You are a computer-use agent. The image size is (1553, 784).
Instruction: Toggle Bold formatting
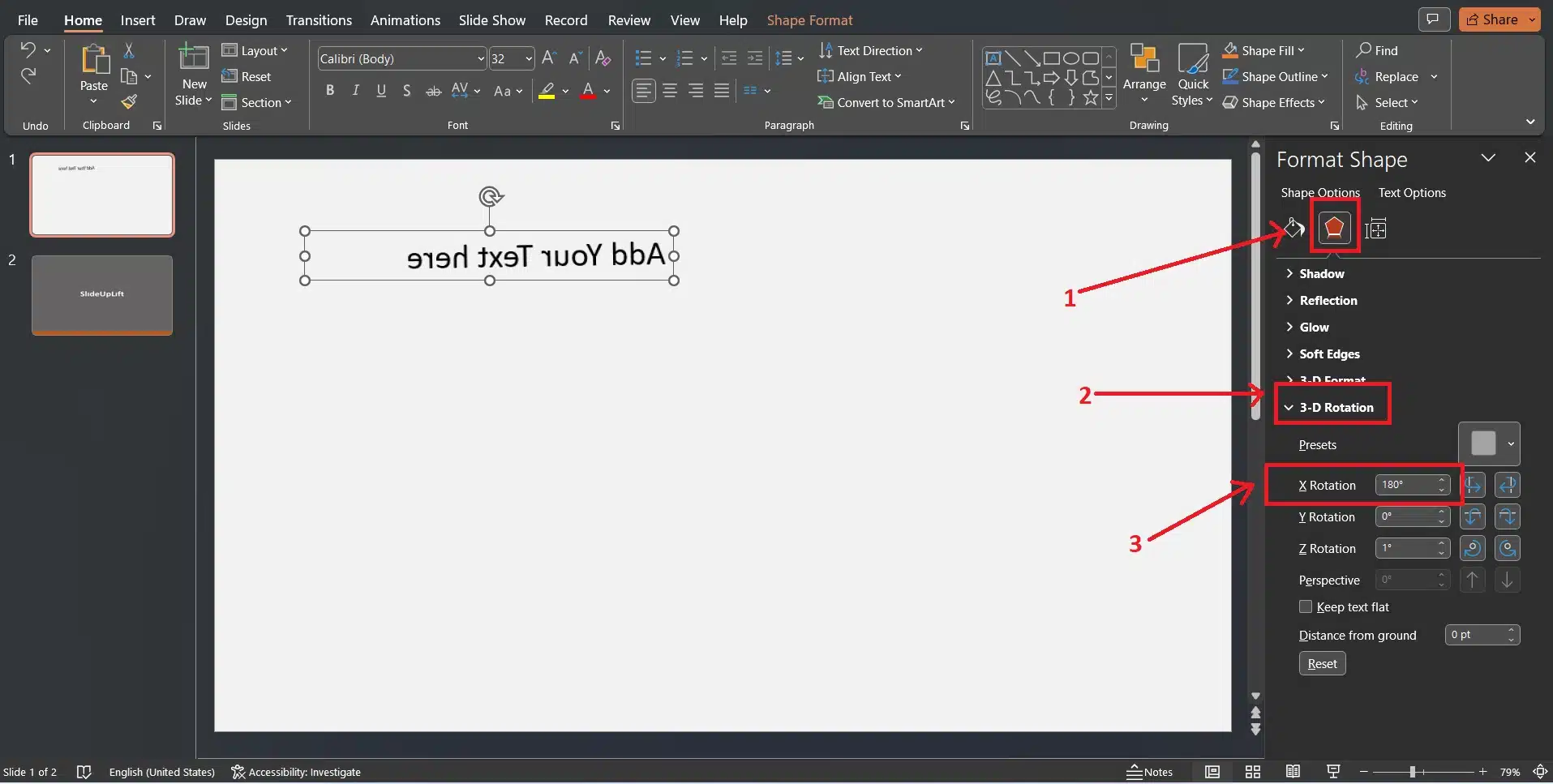tap(330, 91)
